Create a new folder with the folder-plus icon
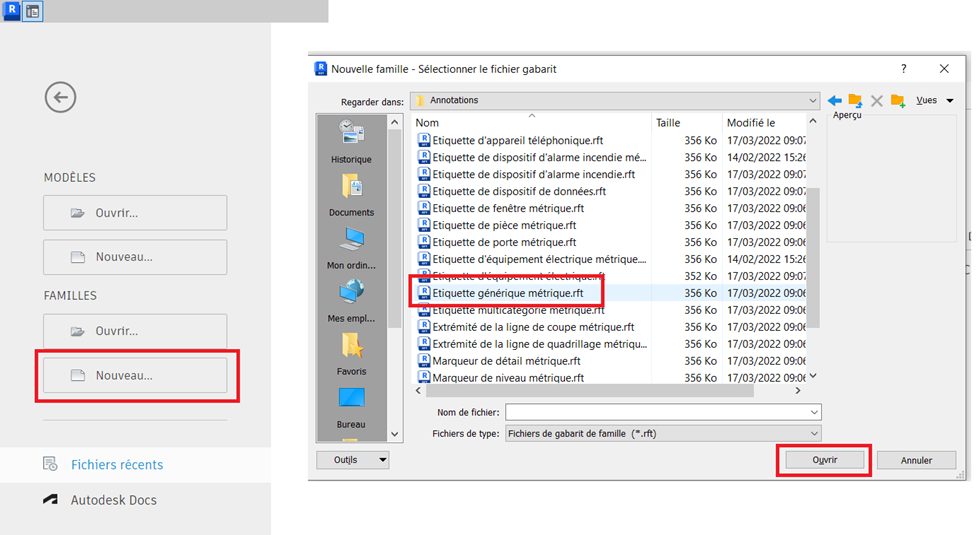Image resolution: width=979 pixels, height=535 pixels. click(x=898, y=101)
